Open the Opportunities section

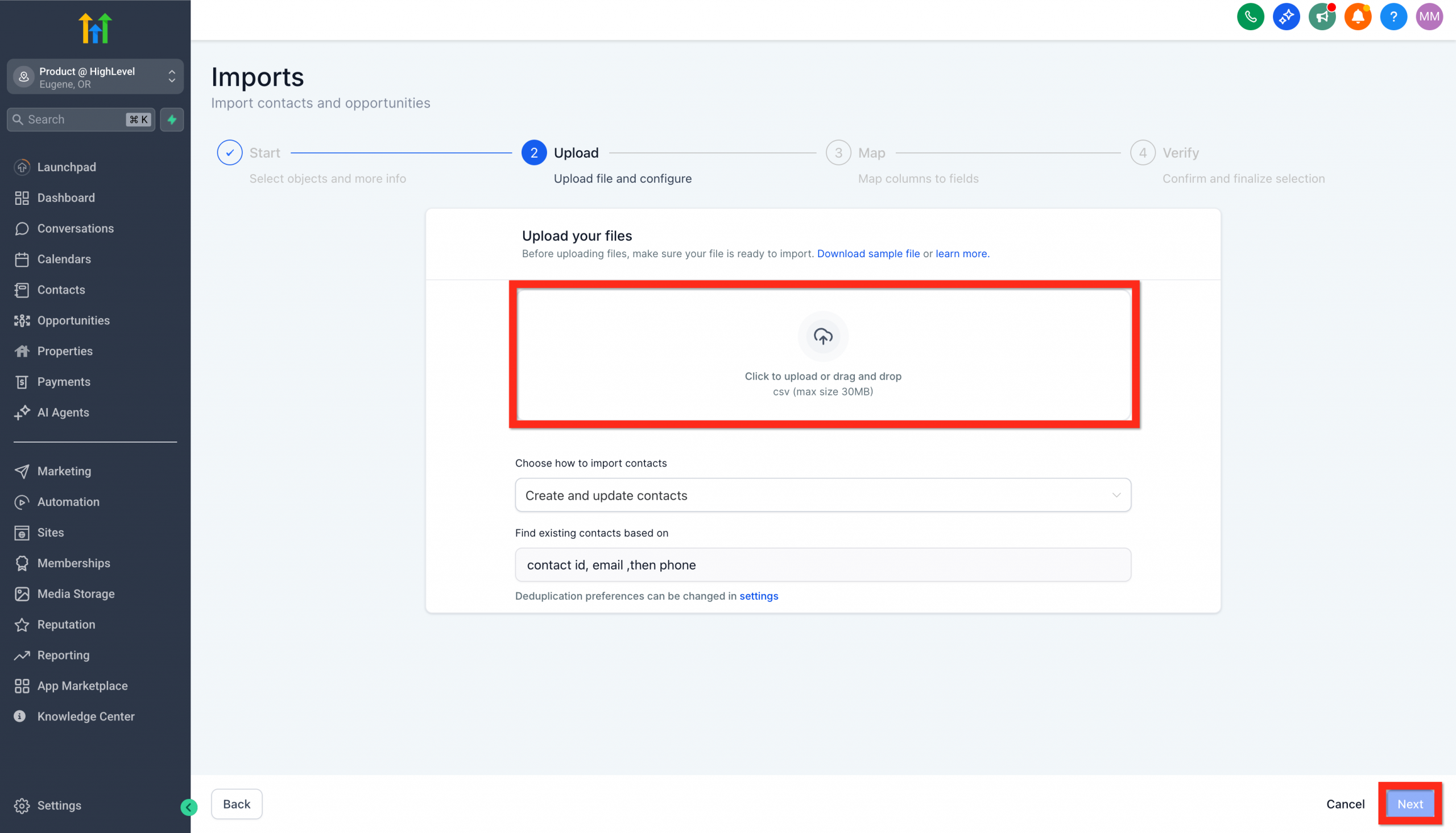pyautogui.click(x=73, y=320)
